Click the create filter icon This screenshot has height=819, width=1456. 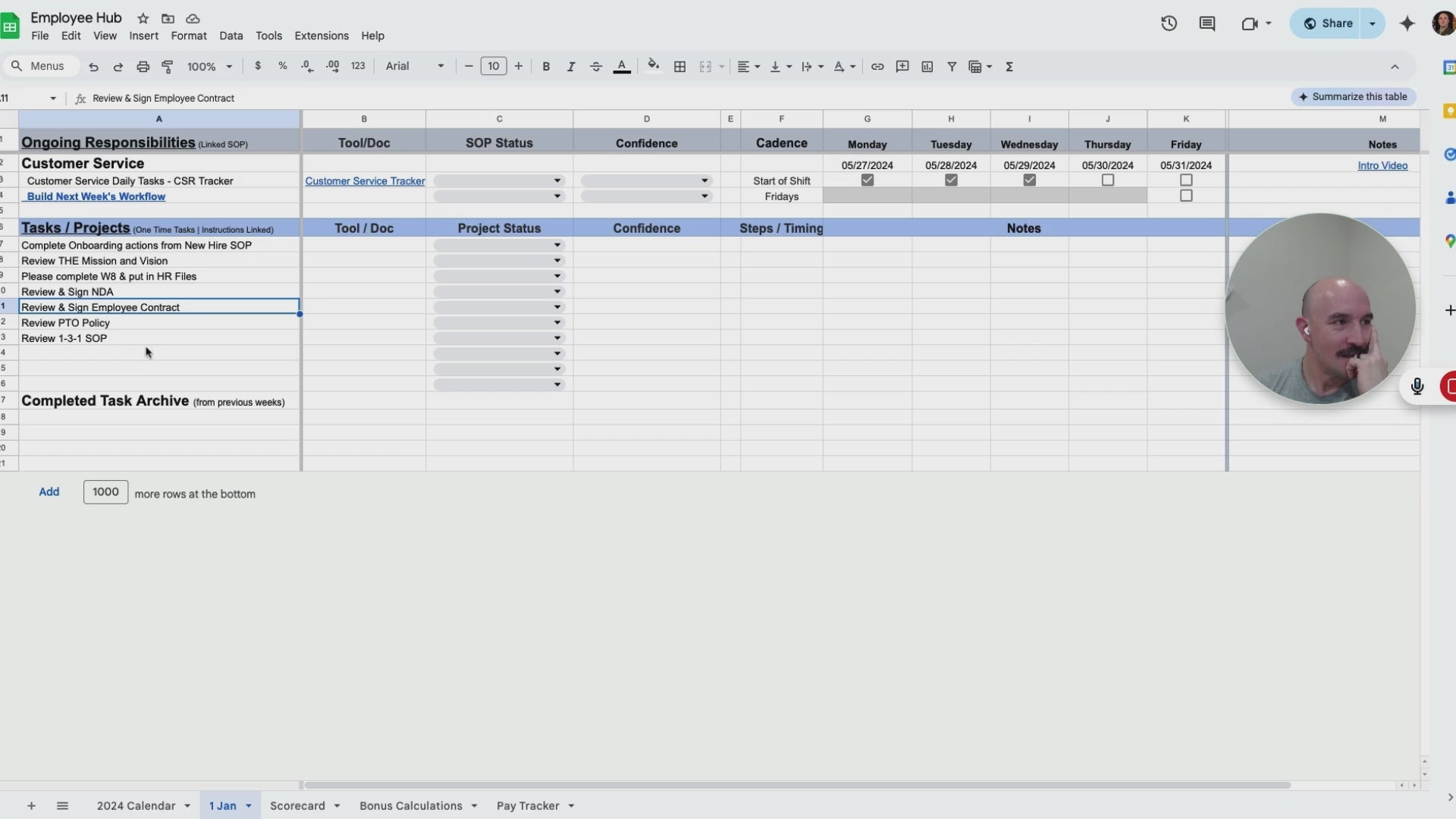[952, 67]
